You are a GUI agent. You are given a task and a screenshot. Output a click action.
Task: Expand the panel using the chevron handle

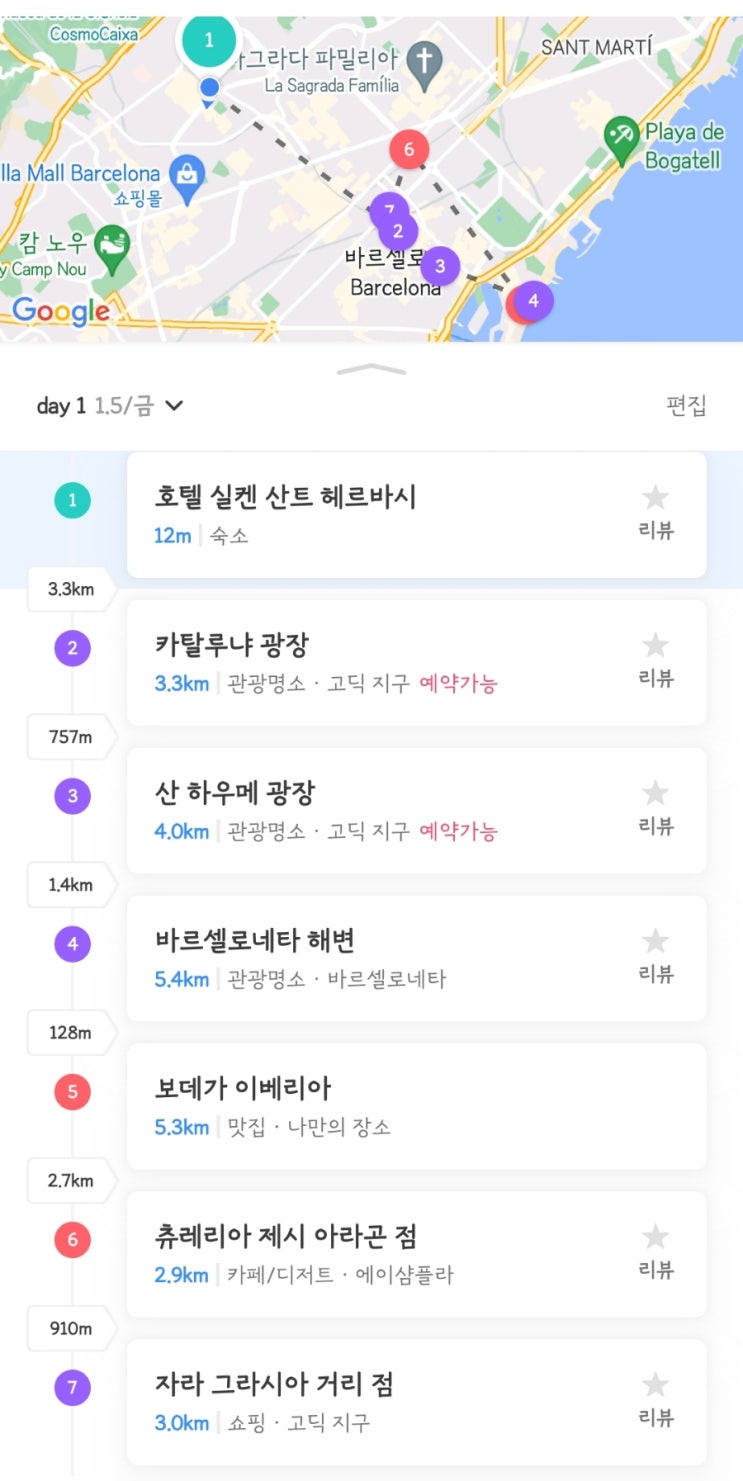tap(372, 369)
